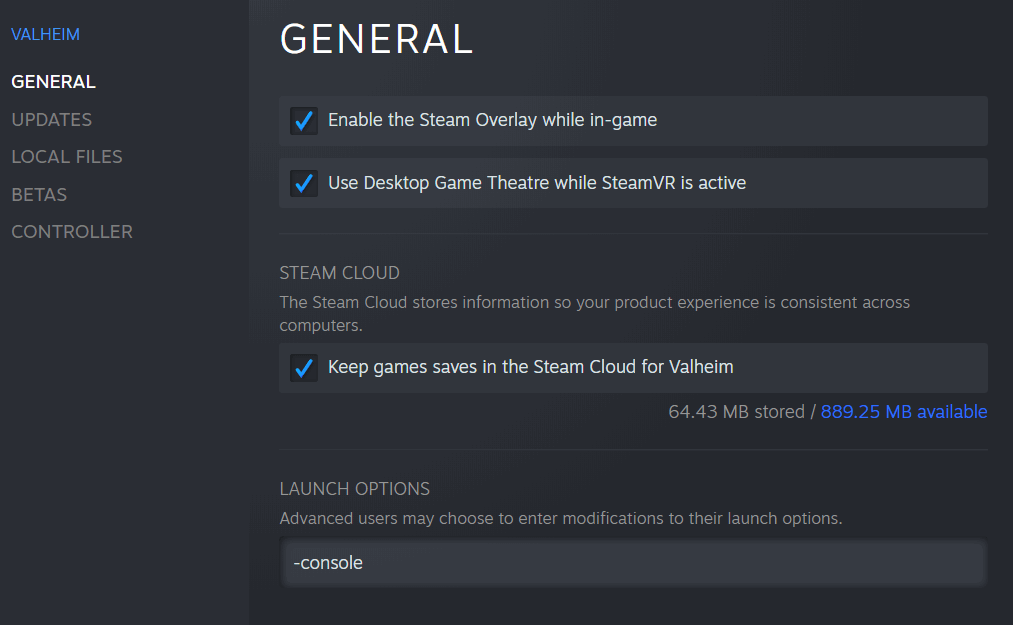Screen dimensions: 1013x625
Task: Untick the Steam Overlay checkbox box
Action: 303,121
